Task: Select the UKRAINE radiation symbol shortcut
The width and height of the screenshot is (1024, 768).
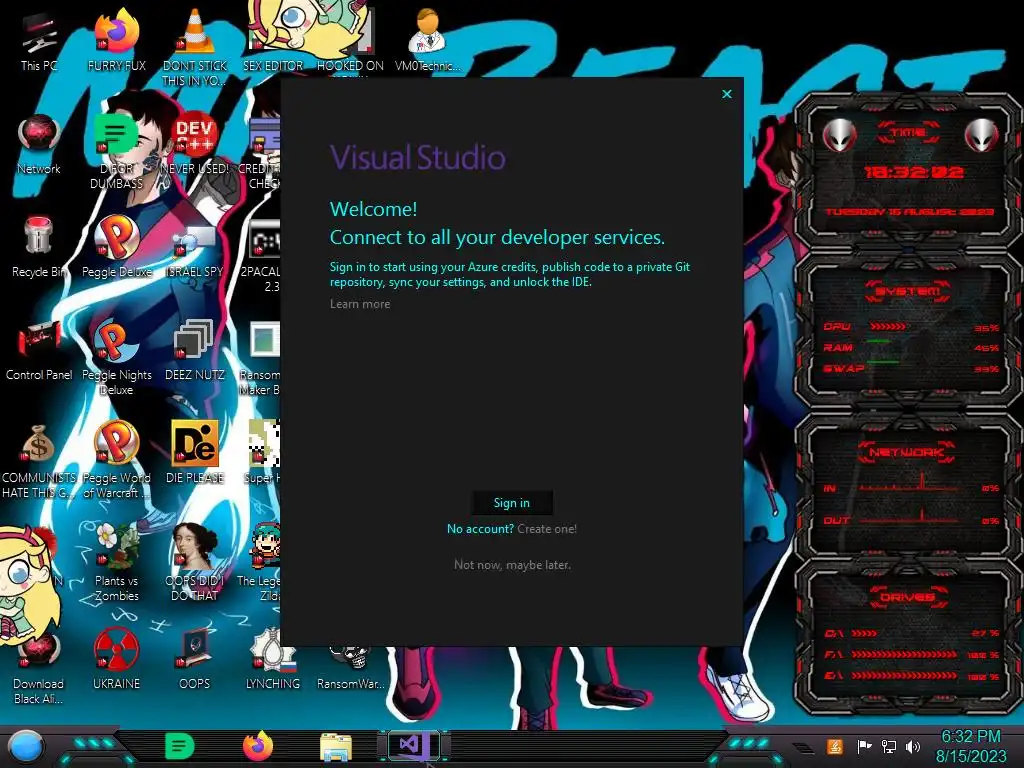Action: pyautogui.click(x=116, y=660)
